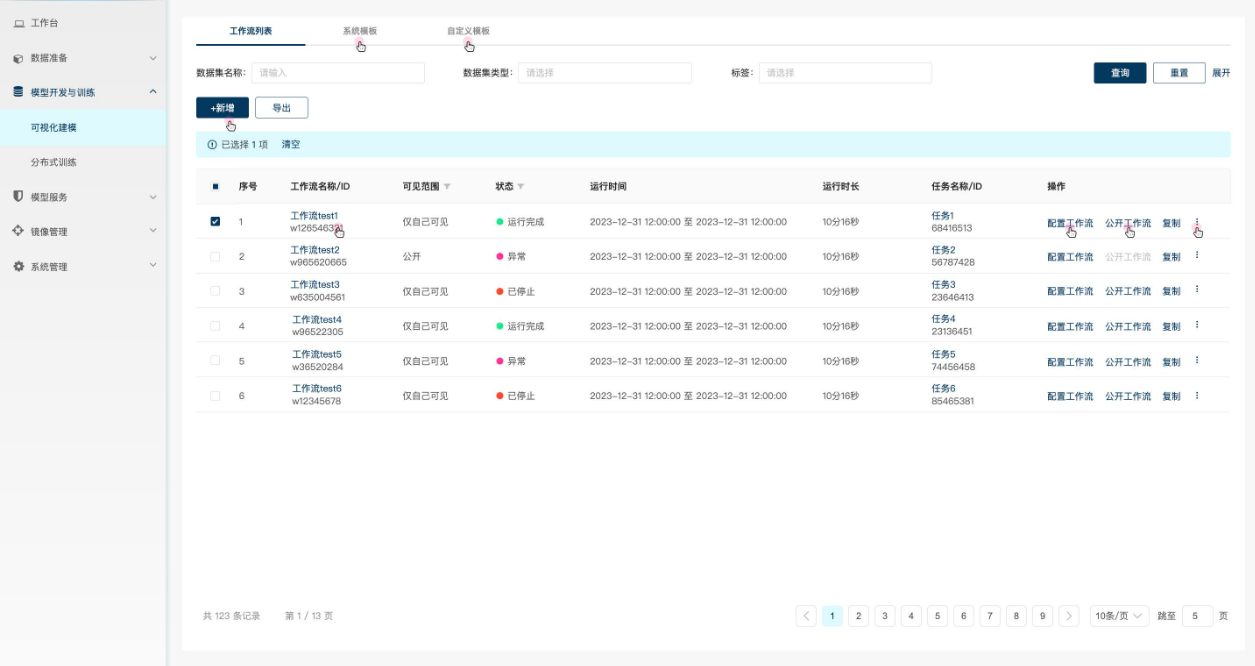Click the 镜像管理 icon in sidebar
1255x666 pixels.
pyautogui.click(x=18, y=231)
